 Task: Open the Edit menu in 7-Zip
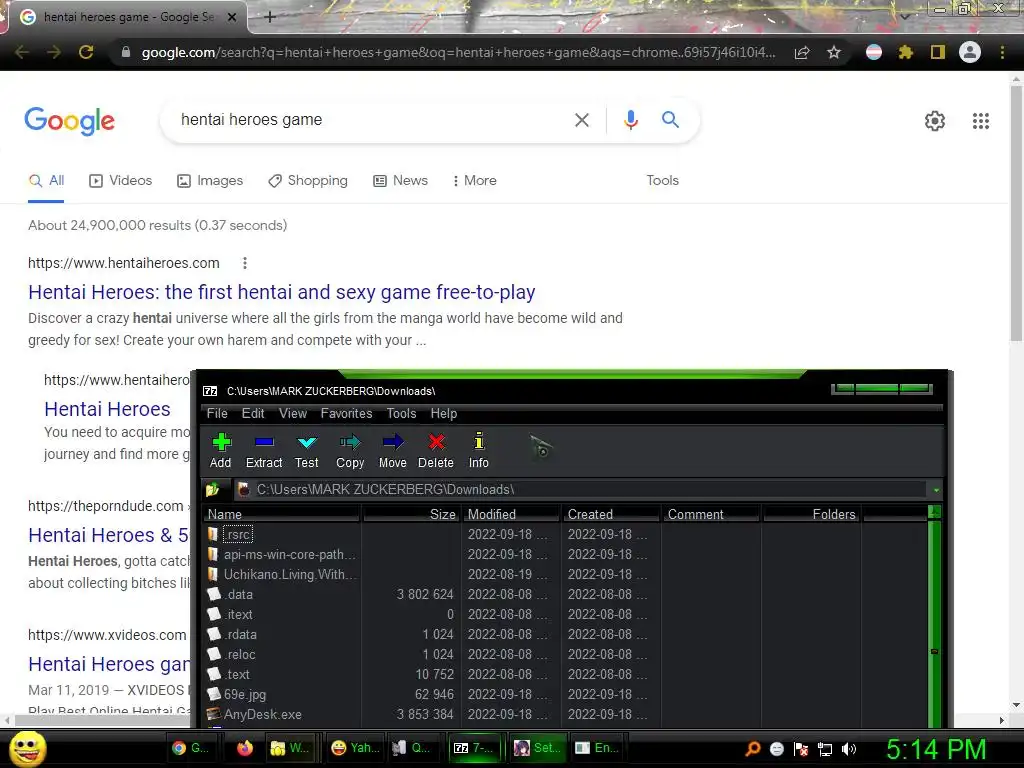(253, 413)
